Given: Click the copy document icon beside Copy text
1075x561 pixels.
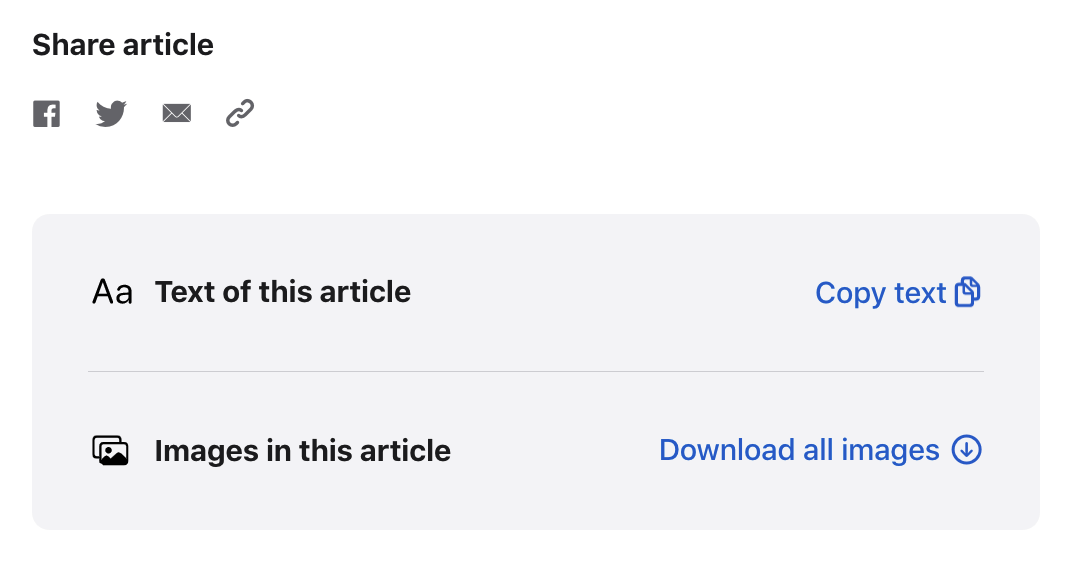Looking at the screenshot, I should tap(967, 292).
